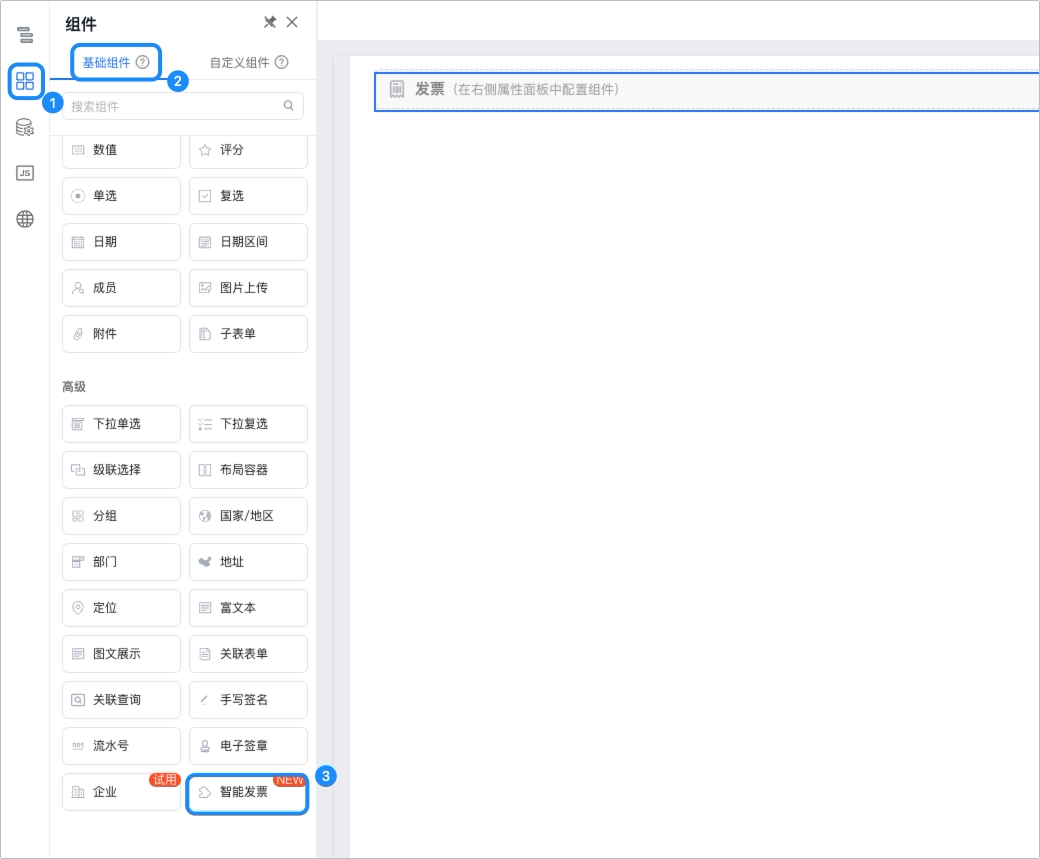Open the globe internationalization icon
This screenshot has width=1040, height=859.
click(x=25, y=219)
